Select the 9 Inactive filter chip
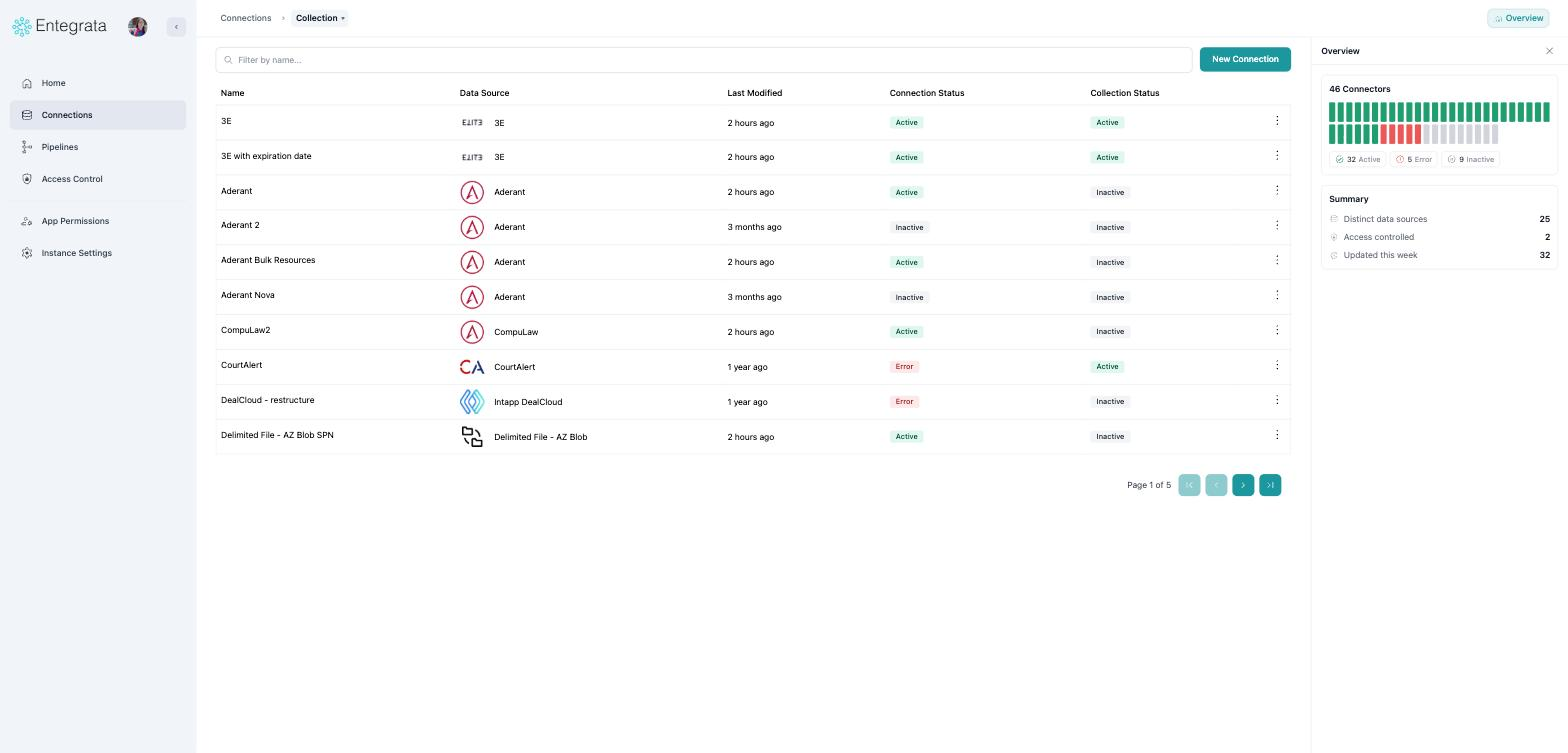Viewport: 1568px width, 753px height. [x=1471, y=159]
